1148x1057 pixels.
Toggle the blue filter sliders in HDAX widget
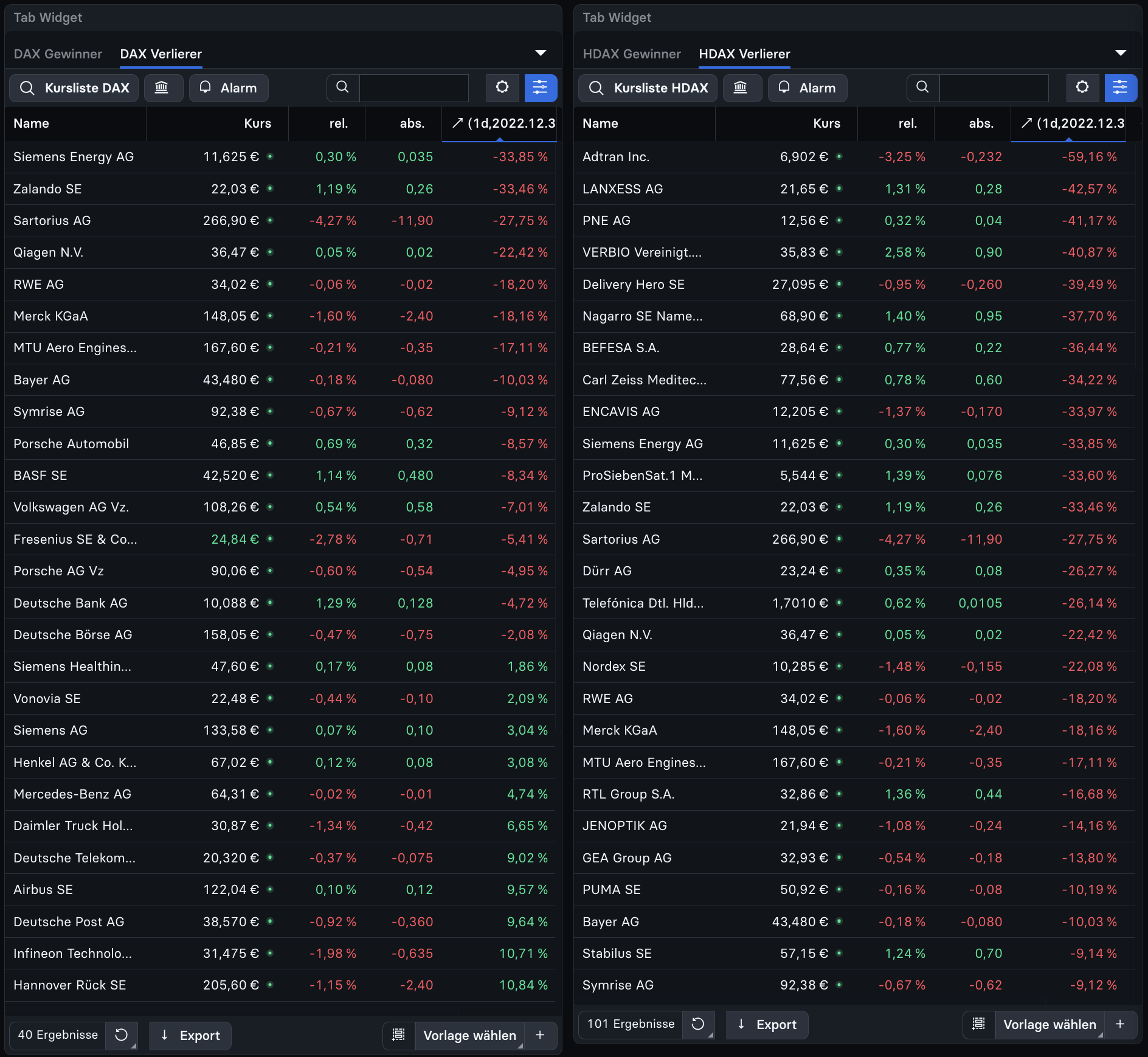(1121, 88)
